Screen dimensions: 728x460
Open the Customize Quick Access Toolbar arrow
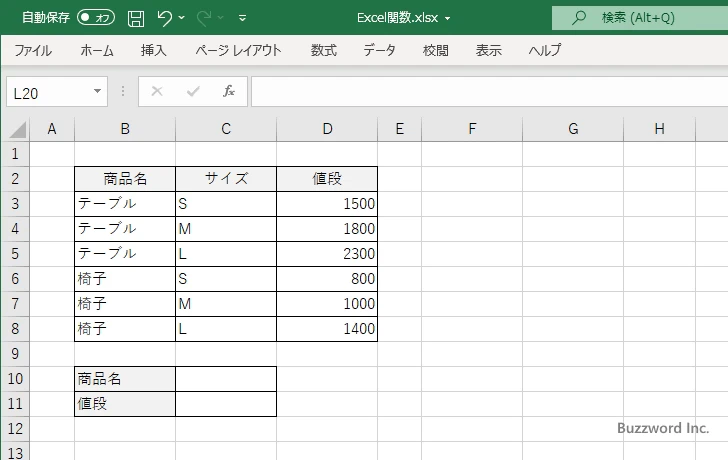[x=242, y=18]
